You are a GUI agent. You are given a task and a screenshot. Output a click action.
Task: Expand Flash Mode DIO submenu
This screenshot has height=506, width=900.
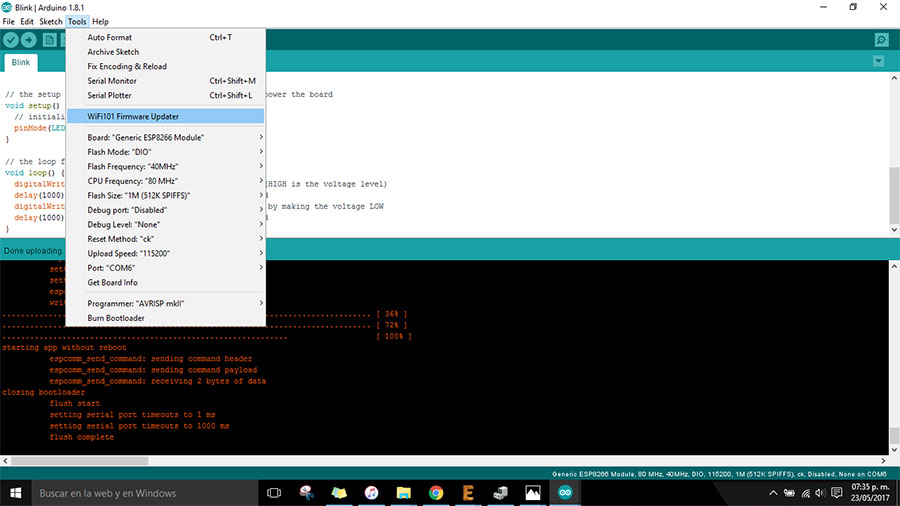click(166, 152)
